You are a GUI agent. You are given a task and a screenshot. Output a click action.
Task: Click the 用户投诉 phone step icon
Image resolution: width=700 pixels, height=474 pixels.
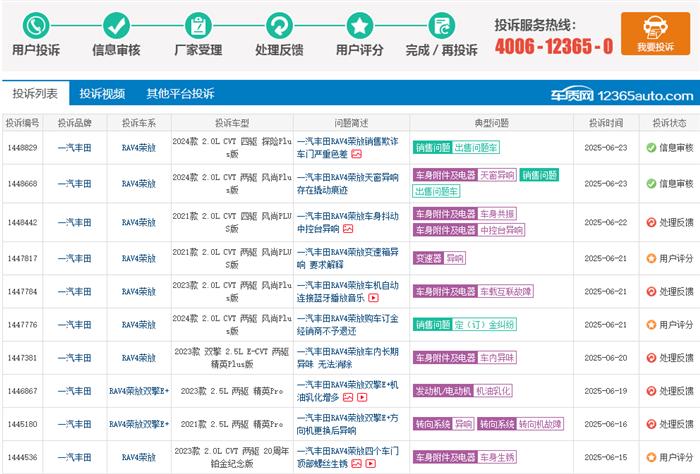(x=36, y=25)
